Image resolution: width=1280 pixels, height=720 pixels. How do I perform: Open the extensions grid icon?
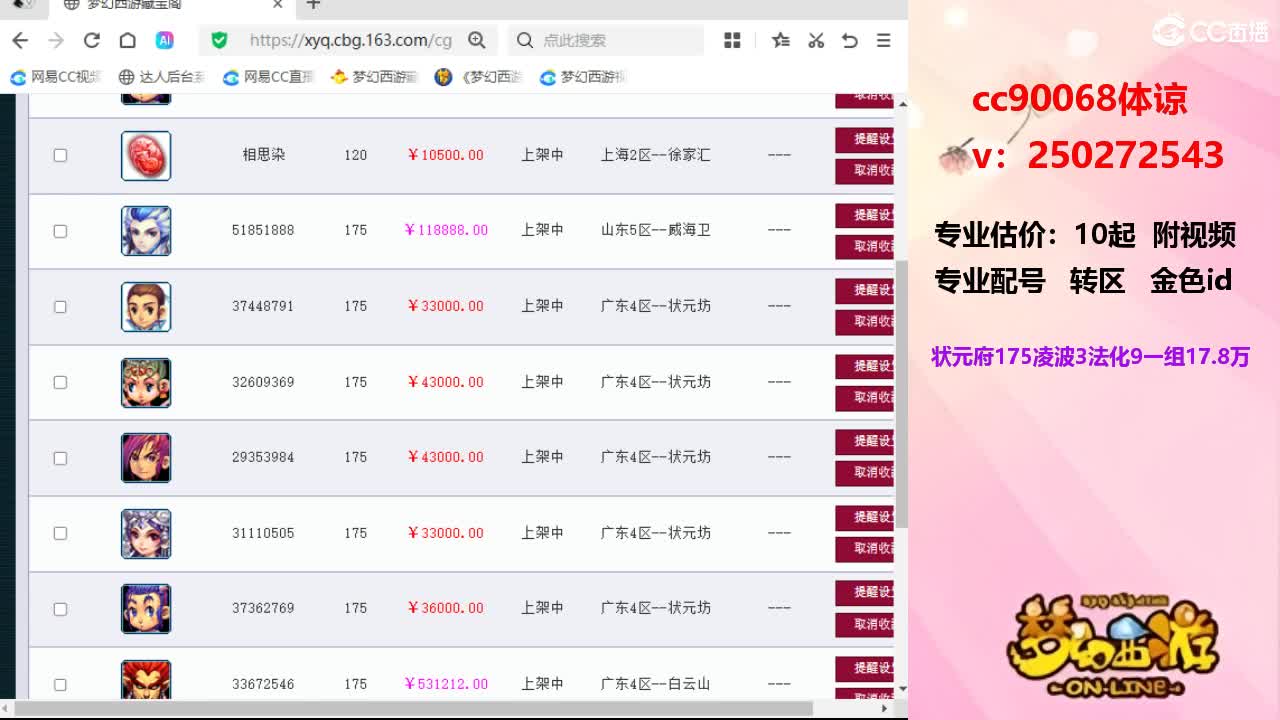click(732, 40)
